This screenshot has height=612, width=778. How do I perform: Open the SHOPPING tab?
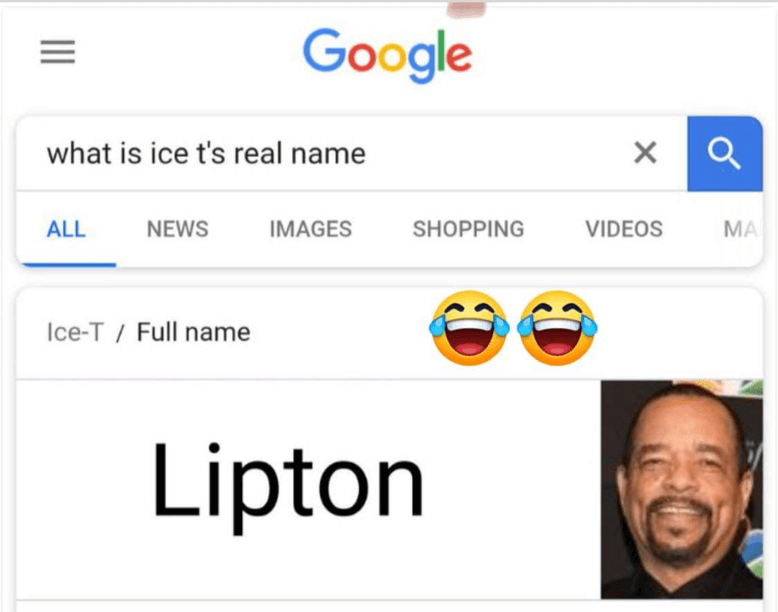(x=468, y=229)
